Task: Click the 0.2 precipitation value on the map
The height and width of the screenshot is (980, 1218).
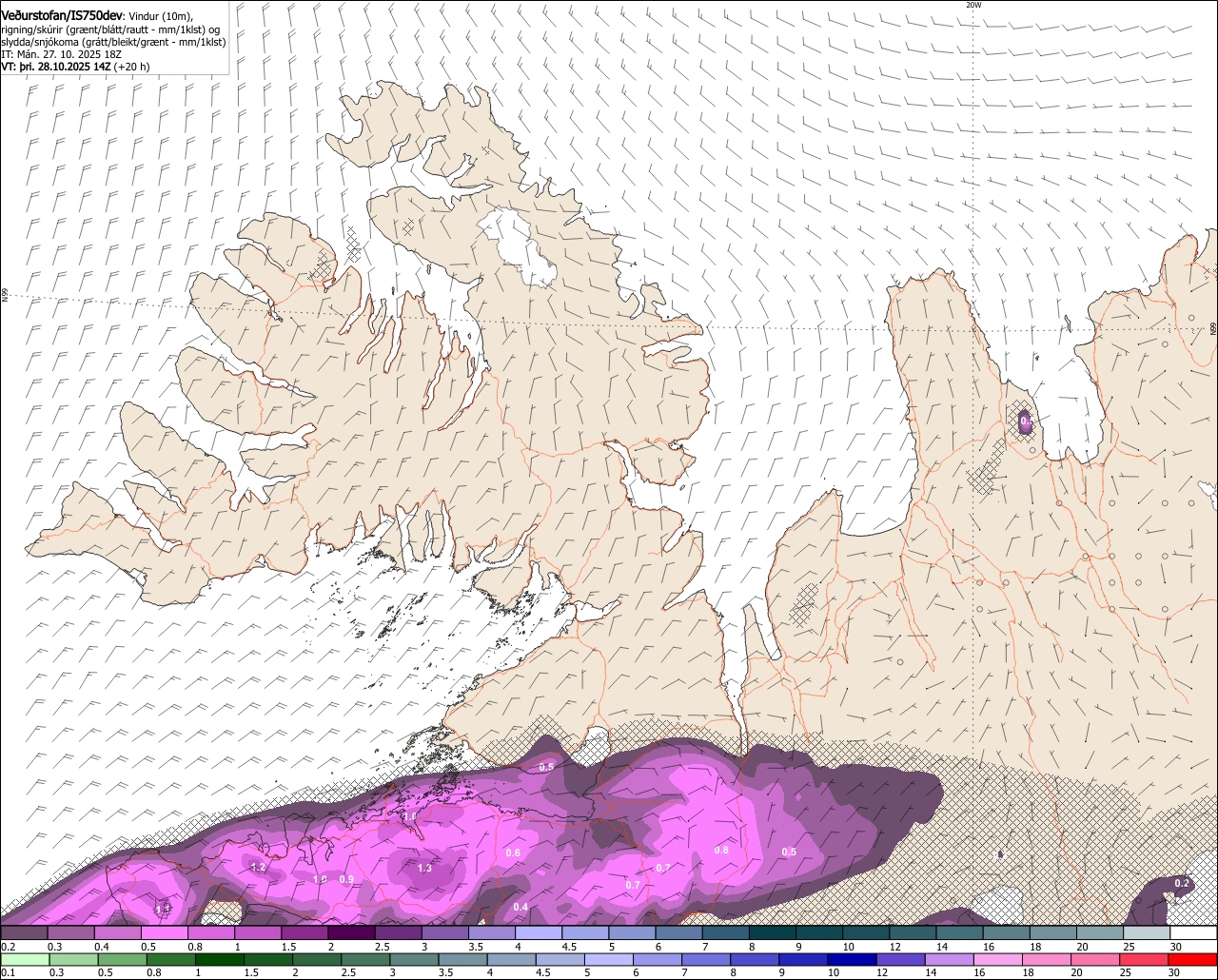Action: (1182, 884)
